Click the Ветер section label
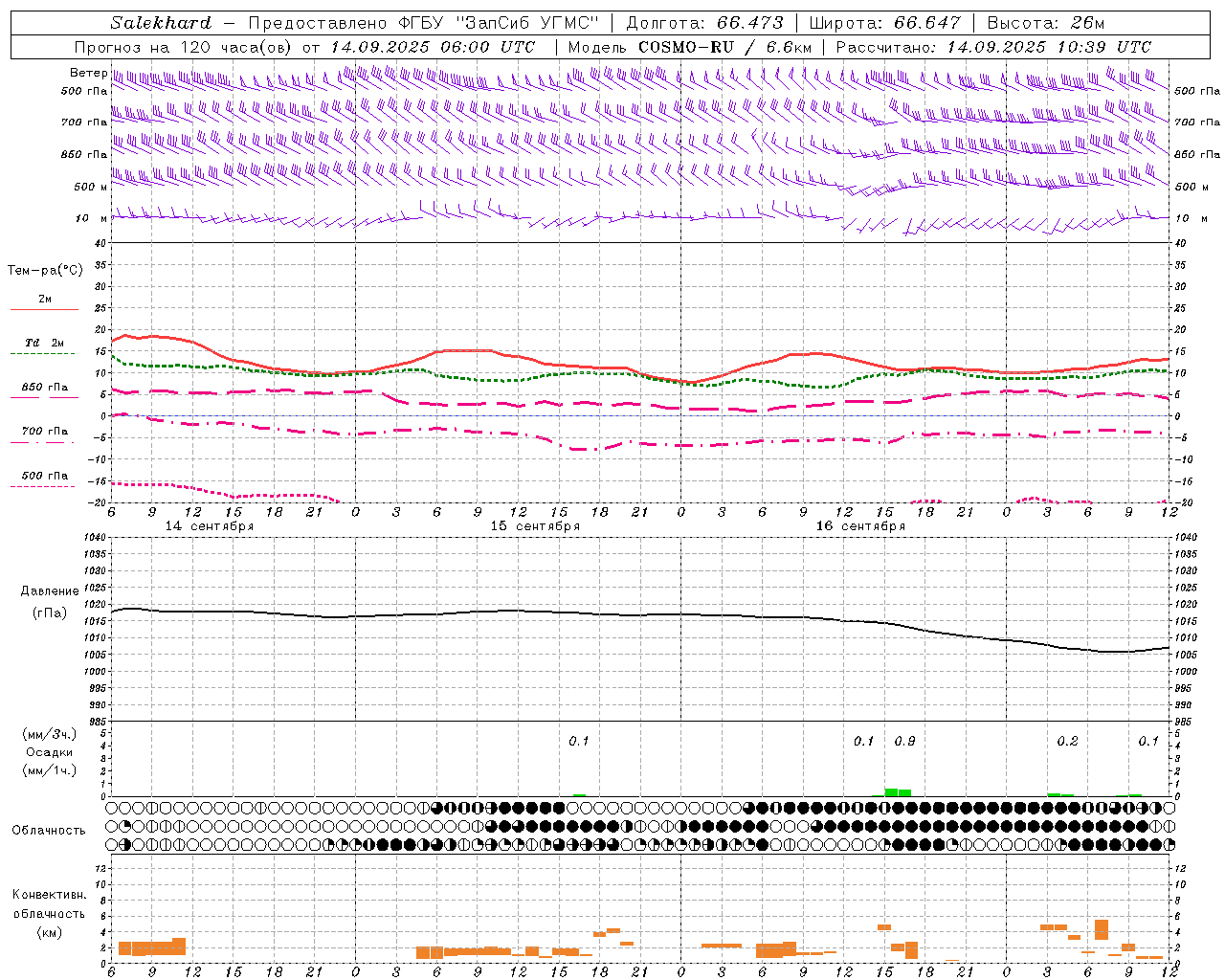Image resolution: width=1225 pixels, height=980 pixels. [x=88, y=73]
